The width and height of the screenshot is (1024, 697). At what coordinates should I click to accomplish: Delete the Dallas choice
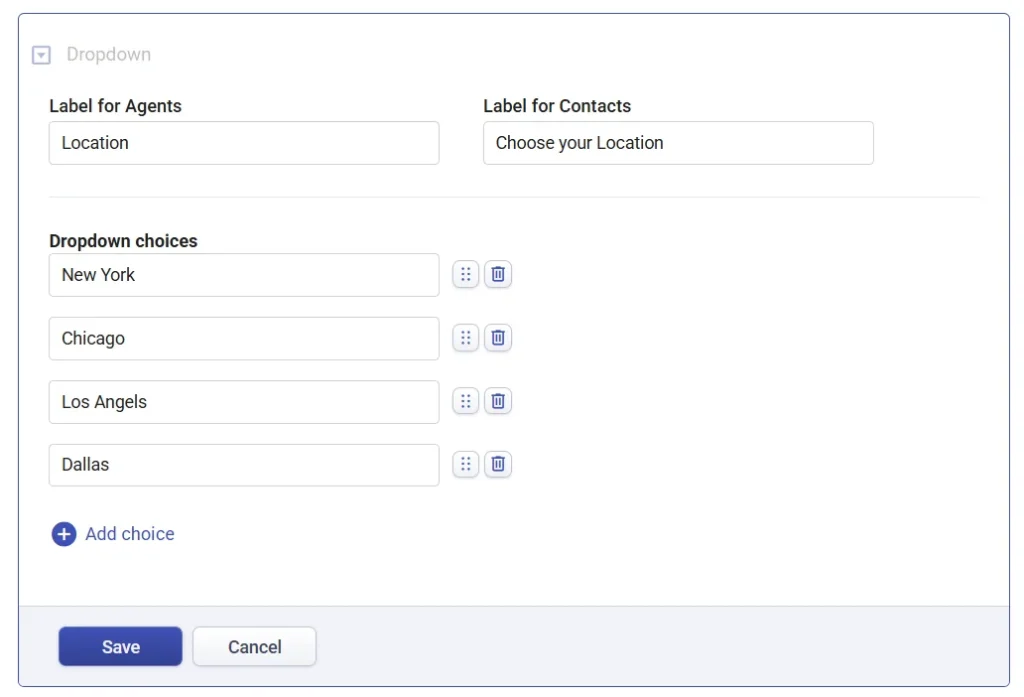tap(498, 464)
